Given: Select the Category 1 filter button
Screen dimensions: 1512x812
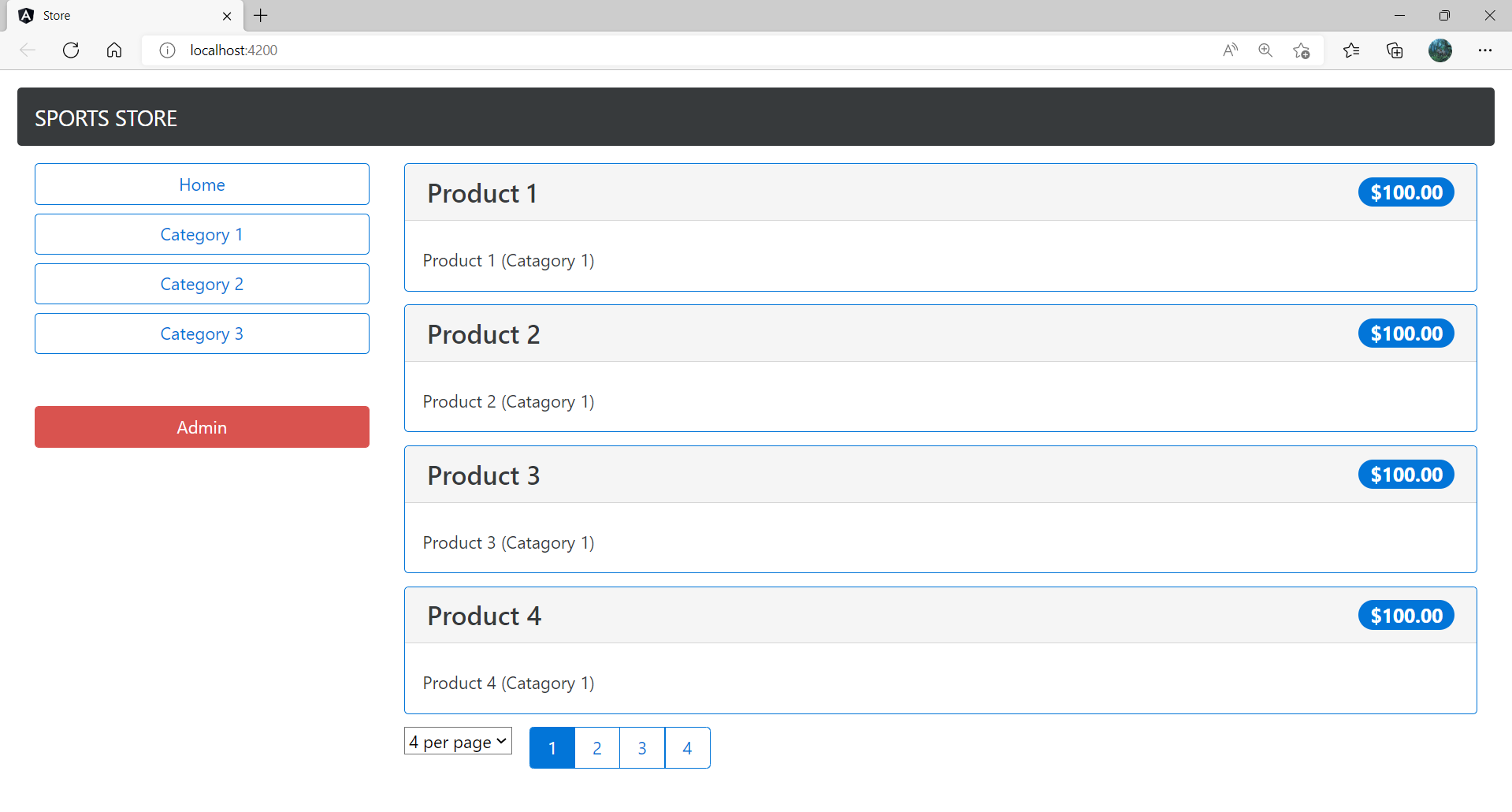Looking at the screenshot, I should coord(202,234).
